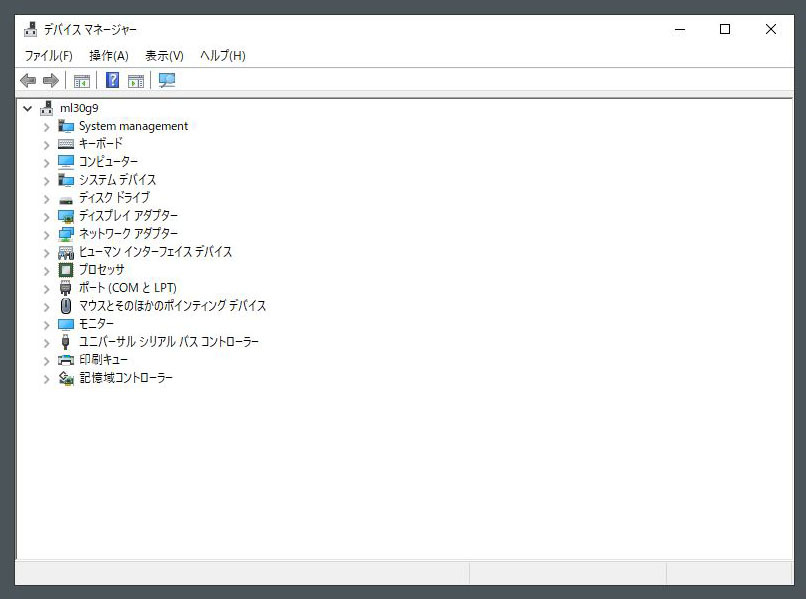Select the マウスとそのほかのポインティング デバイス label
This screenshot has width=806, height=599.
point(172,305)
